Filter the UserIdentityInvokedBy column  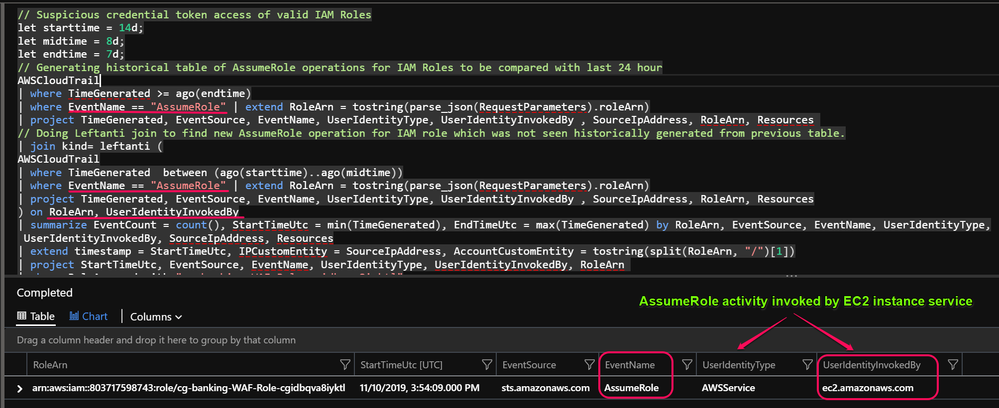click(x=953, y=365)
